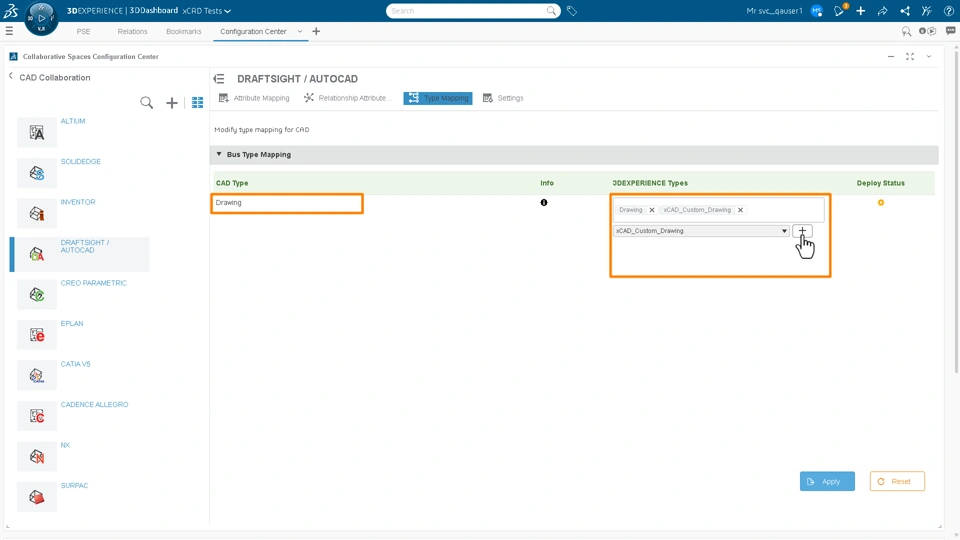
Task: Toggle the side panel collapse icon
Action: 219,78
